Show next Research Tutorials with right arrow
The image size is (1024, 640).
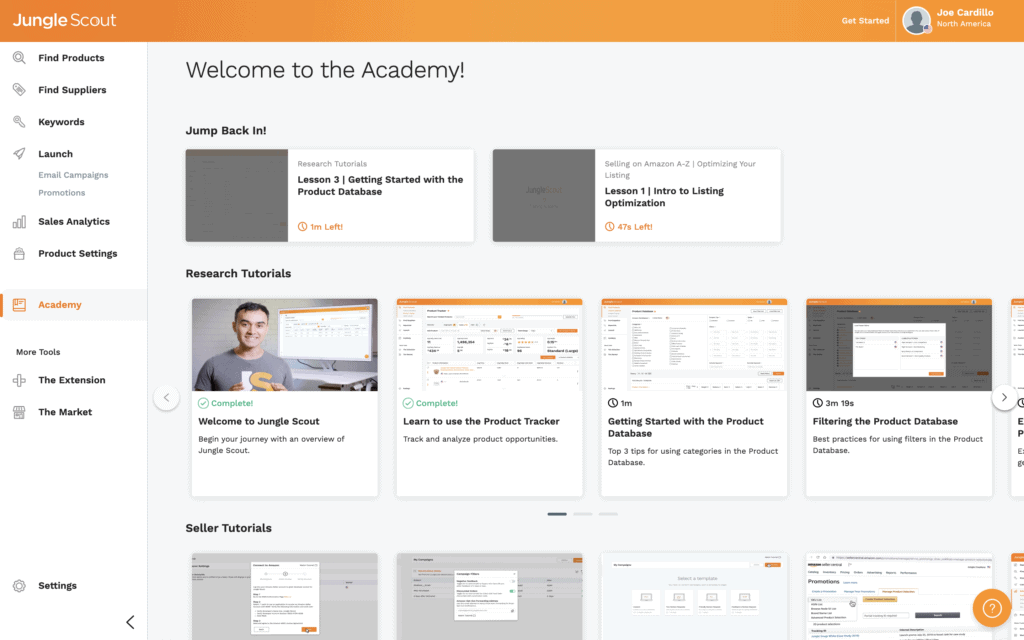1004,397
